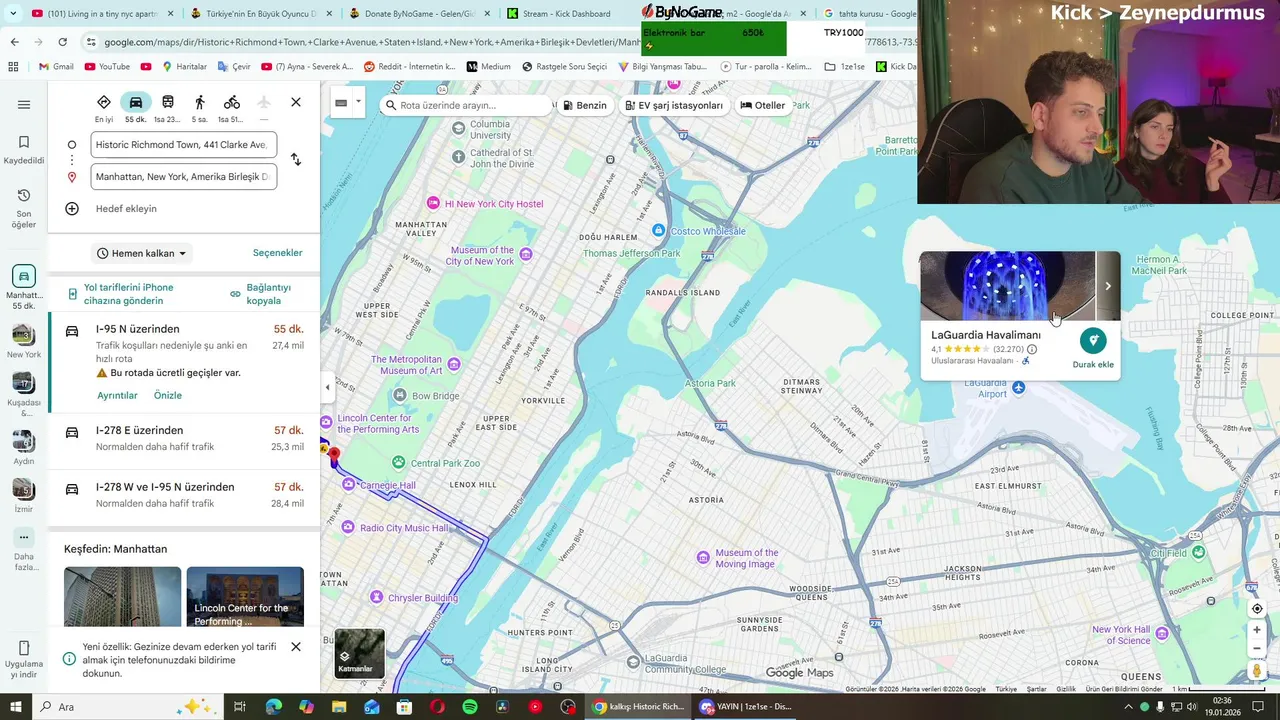Show next photo on LaGuardia card
The width and height of the screenshot is (1280, 720).
tap(1108, 286)
